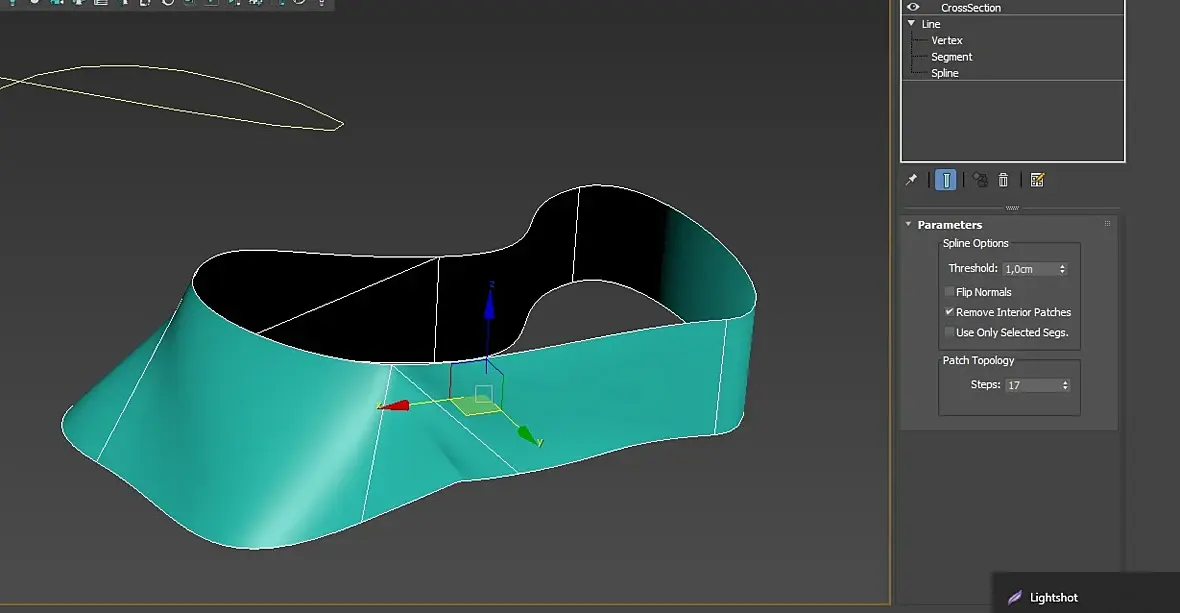Select the Vertex sub-object level

coord(946,41)
